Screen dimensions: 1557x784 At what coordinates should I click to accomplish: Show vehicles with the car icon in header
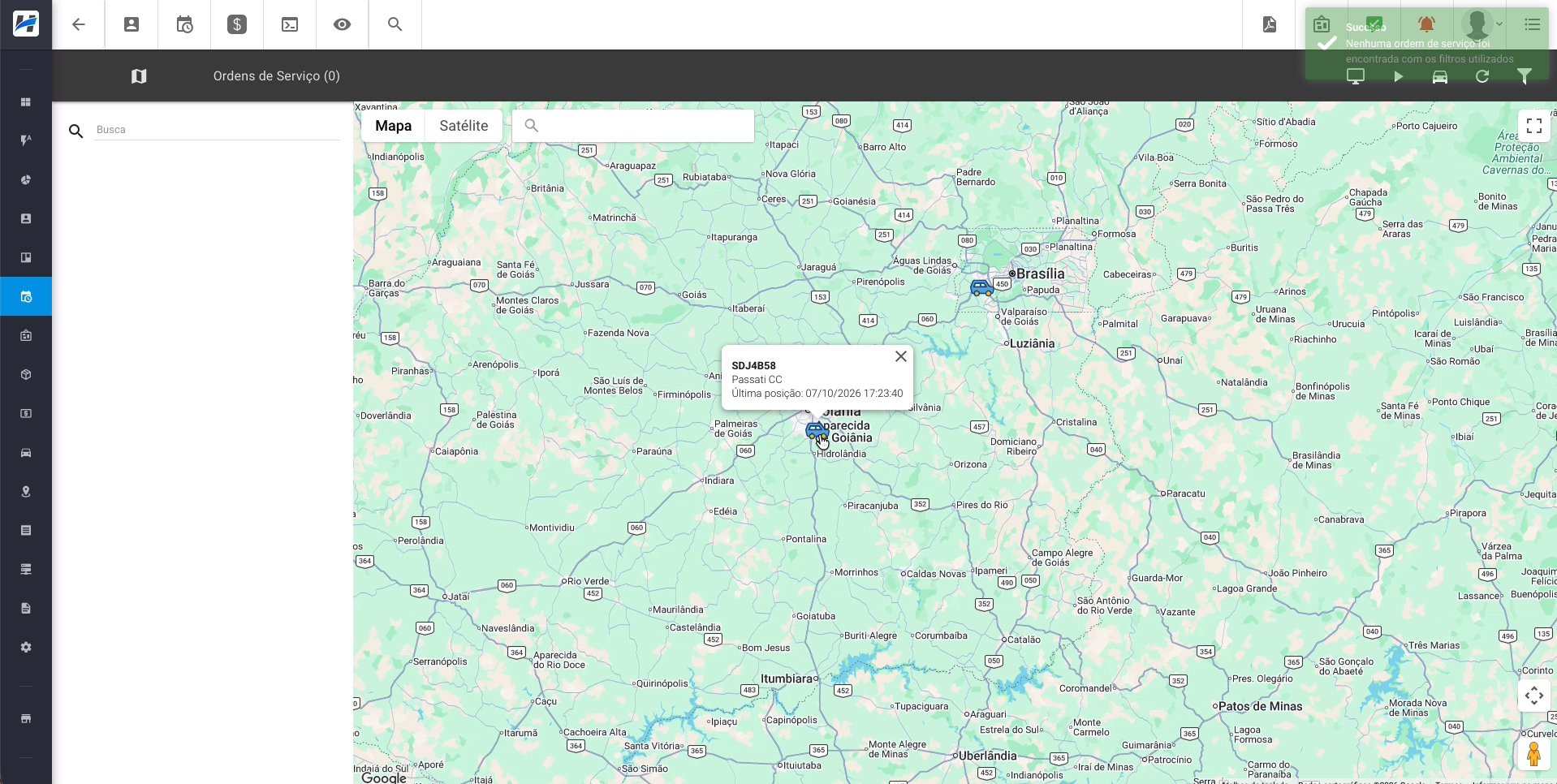coord(1440,76)
